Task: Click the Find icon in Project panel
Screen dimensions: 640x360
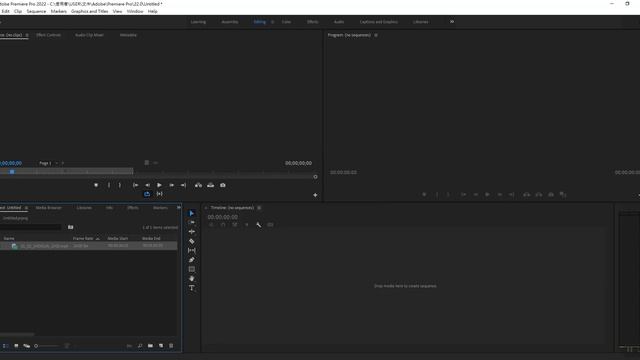Action: point(140,346)
